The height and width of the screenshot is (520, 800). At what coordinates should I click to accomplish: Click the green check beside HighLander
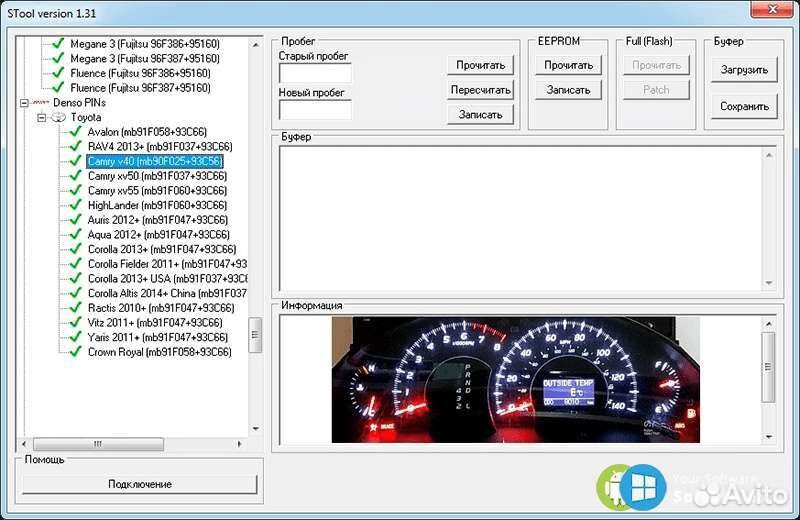point(76,205)
